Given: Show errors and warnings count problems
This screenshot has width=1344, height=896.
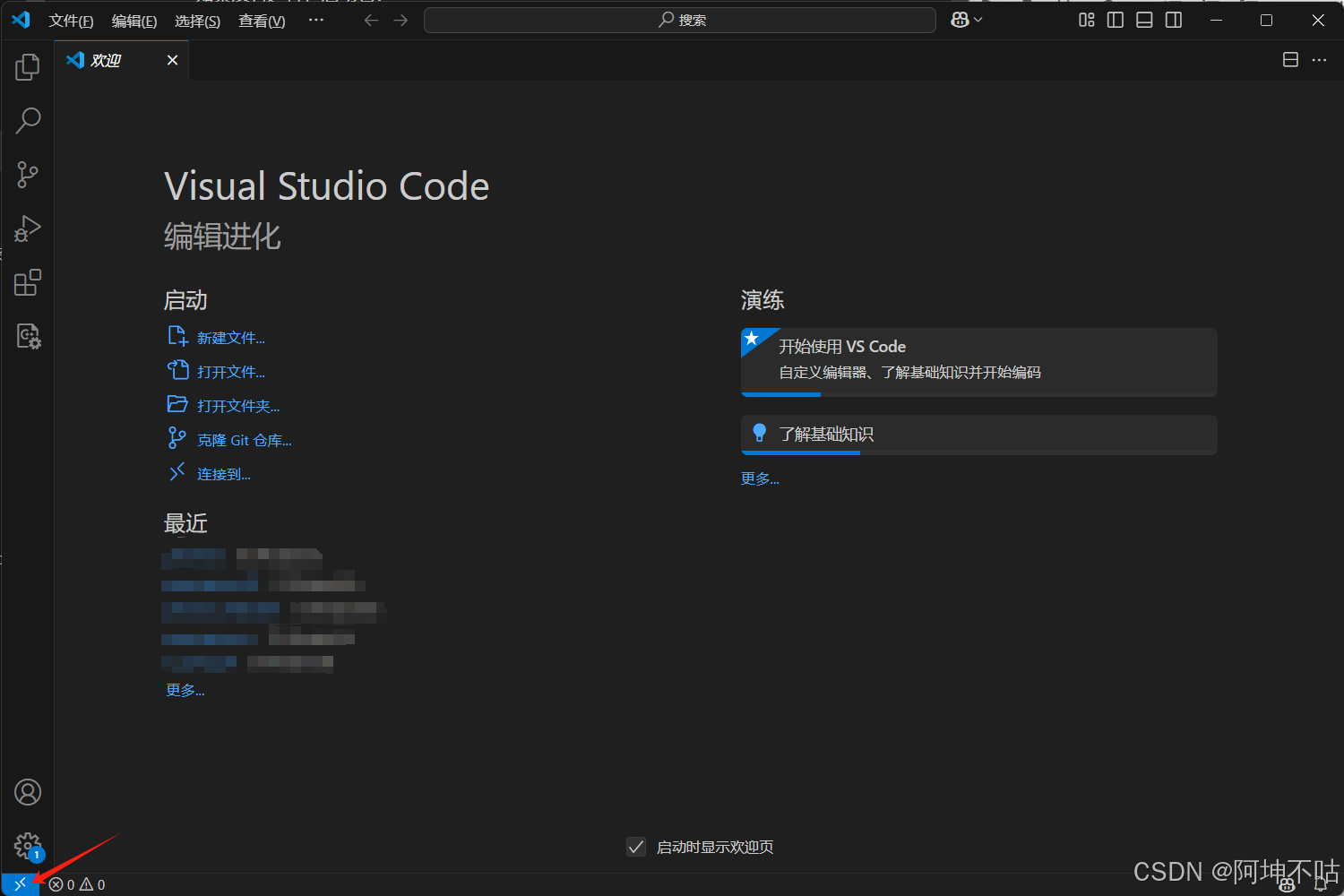Looking at the screenshot, I should coord(77,884).
